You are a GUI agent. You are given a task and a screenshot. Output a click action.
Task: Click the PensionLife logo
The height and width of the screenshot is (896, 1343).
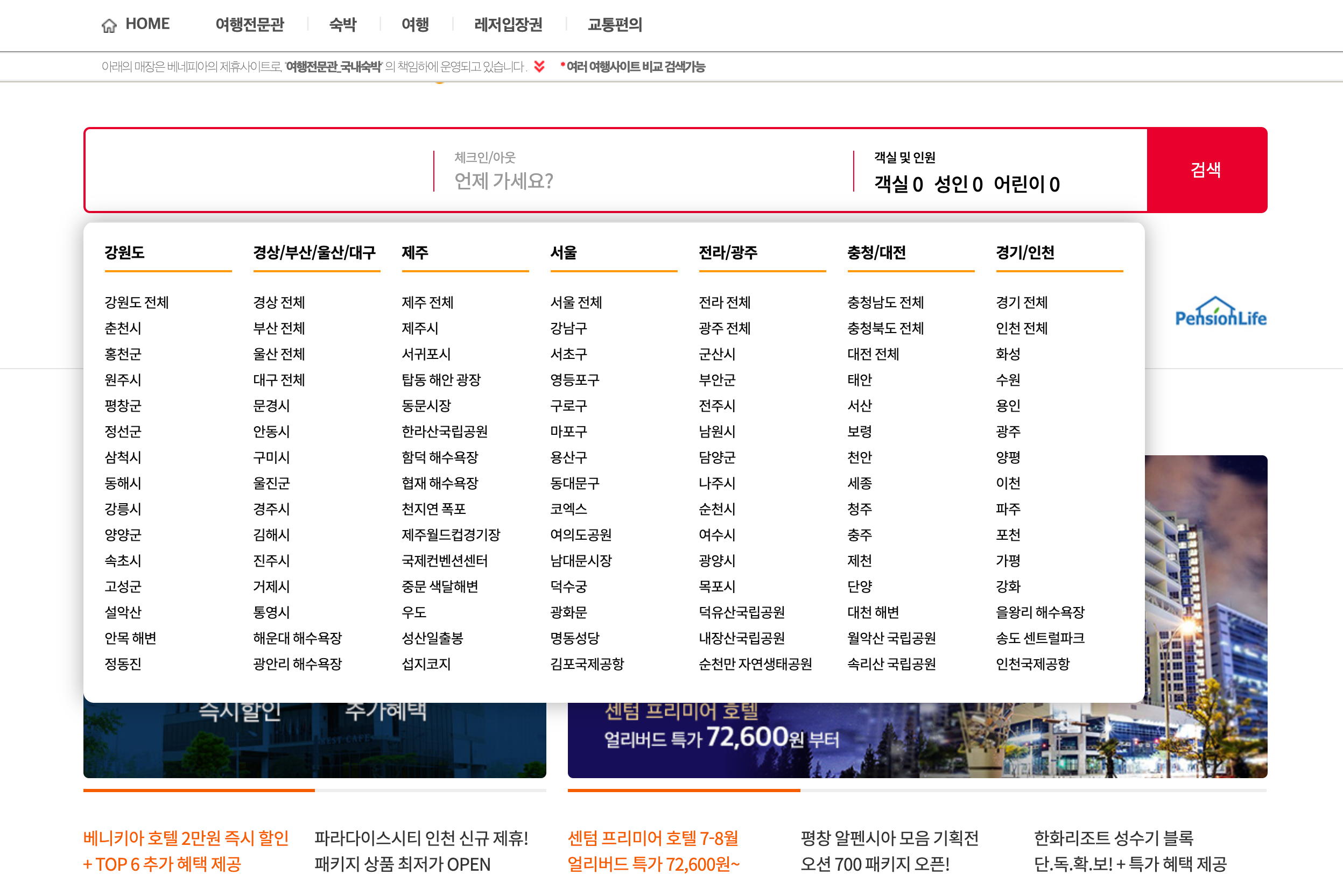click(x=1220, y=313)
